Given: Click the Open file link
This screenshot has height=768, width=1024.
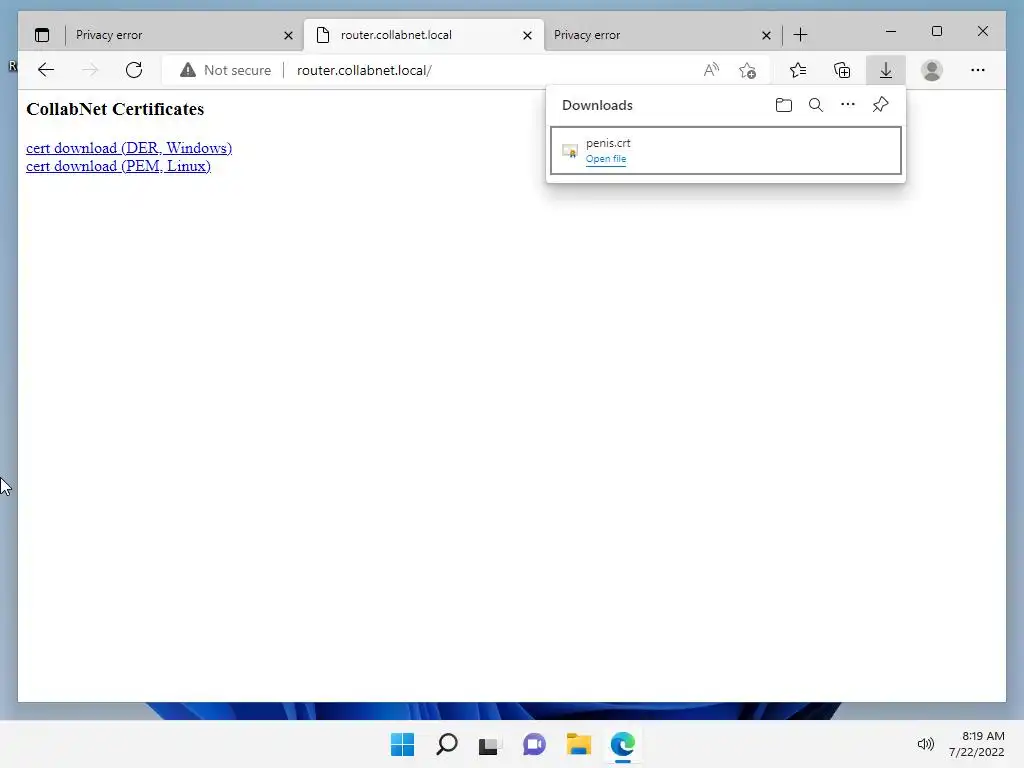Looking at the screenshot, I should click(x=605, y=159).
